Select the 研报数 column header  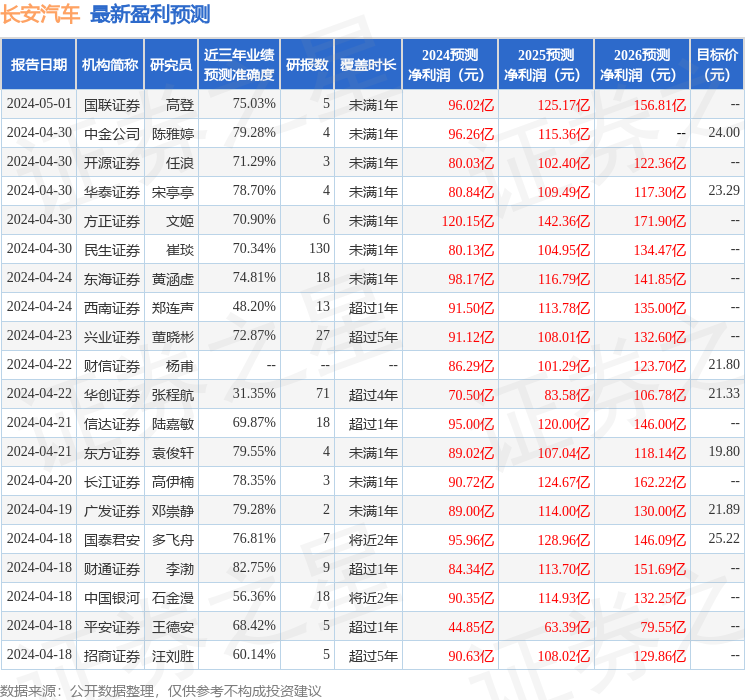pyautogui.click(x=307, y=65)
